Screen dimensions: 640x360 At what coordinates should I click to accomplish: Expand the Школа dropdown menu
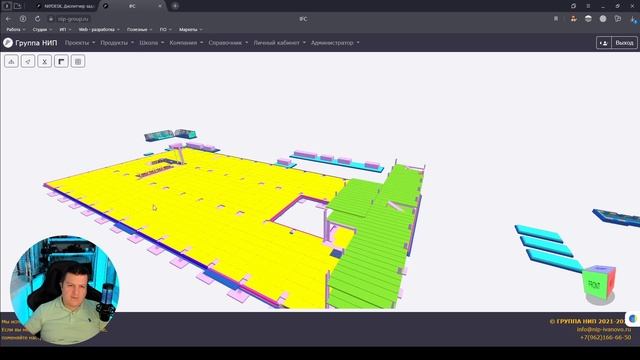point(152,43)
